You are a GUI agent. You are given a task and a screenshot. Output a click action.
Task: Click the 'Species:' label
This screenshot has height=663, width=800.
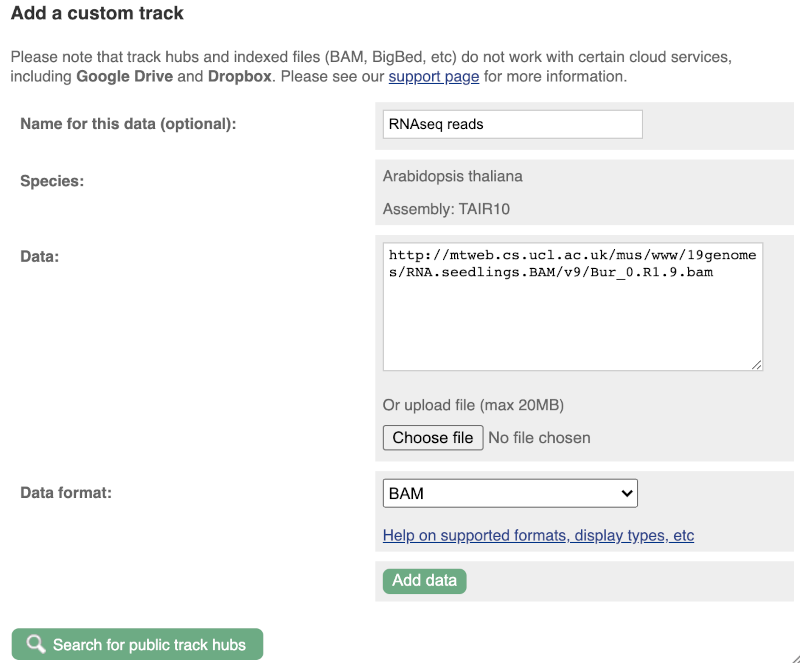point(52,181)
